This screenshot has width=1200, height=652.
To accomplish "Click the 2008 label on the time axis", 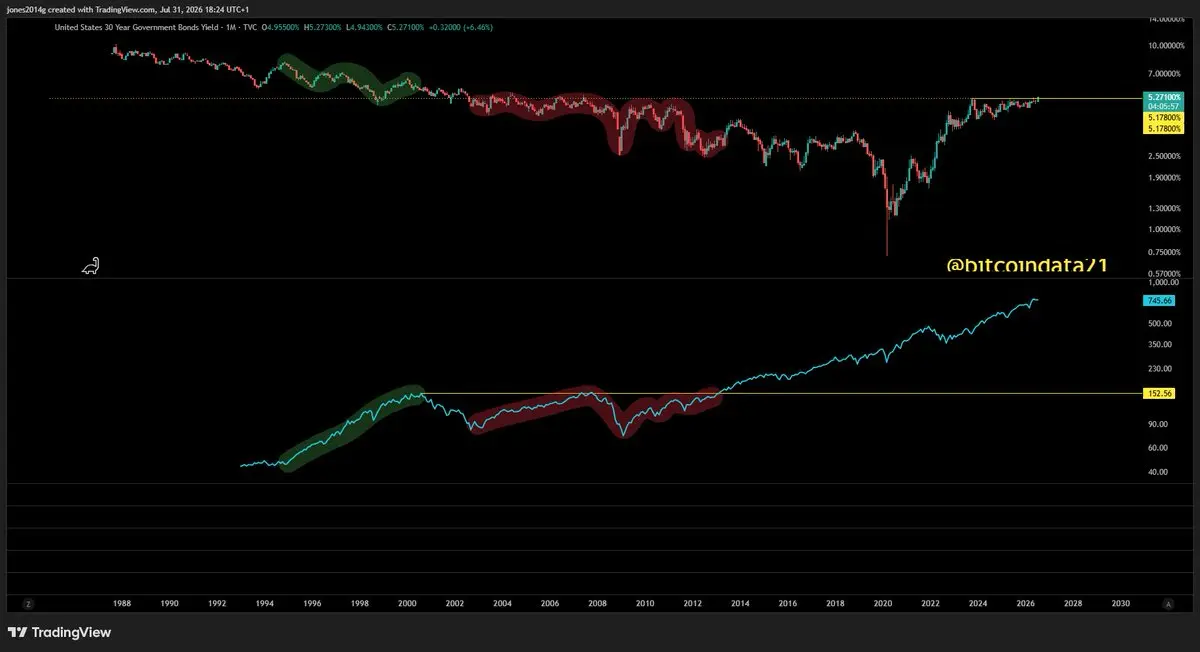I will [x=597, y=604].
